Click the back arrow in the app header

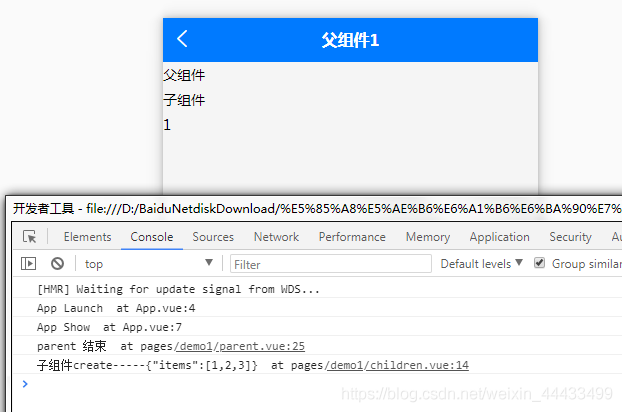click(182, 39)
